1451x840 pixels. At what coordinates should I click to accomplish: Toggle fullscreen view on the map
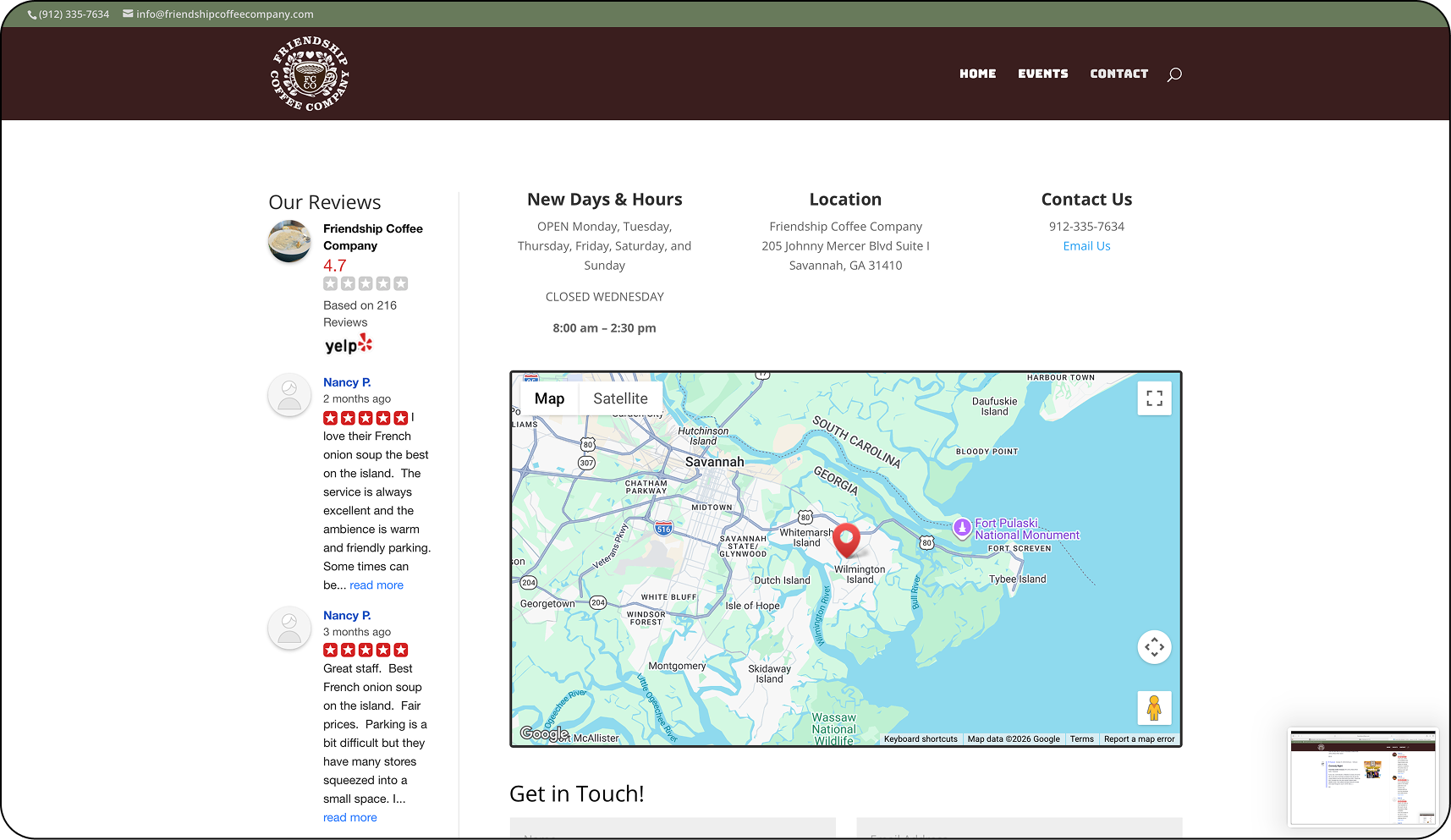coord(1154,398)
